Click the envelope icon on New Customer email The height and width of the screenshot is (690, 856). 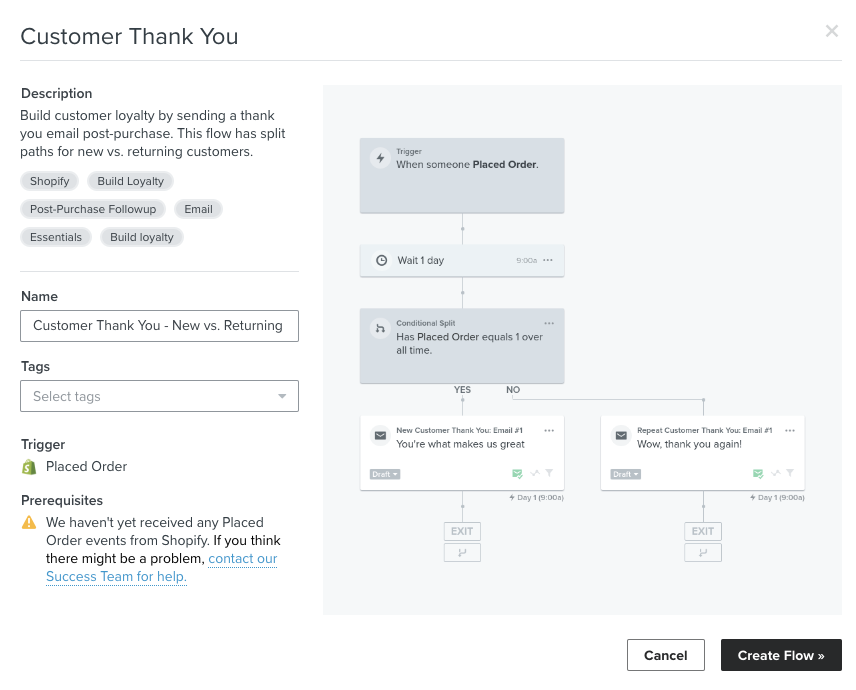pos(380,436)
